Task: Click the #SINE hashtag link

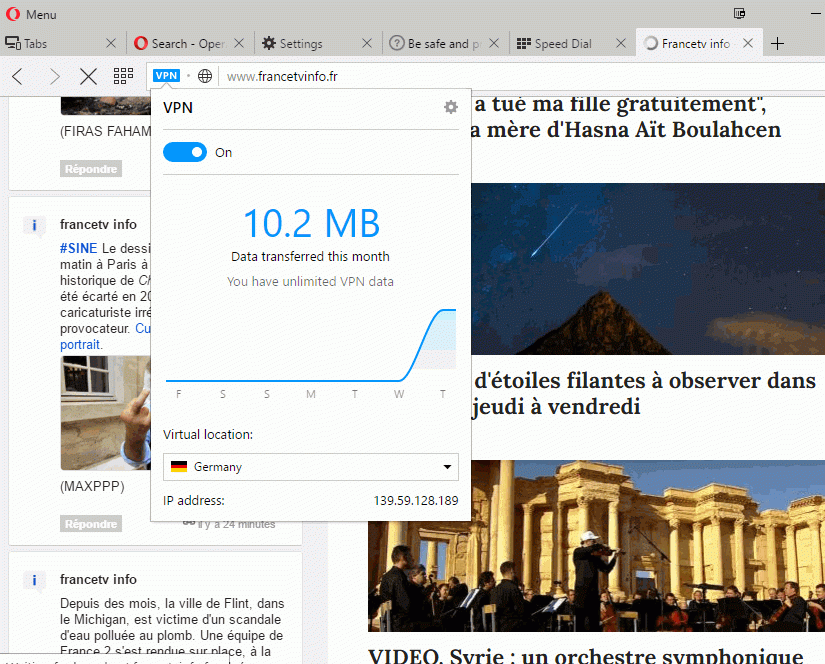Action: tap(78, 248)
